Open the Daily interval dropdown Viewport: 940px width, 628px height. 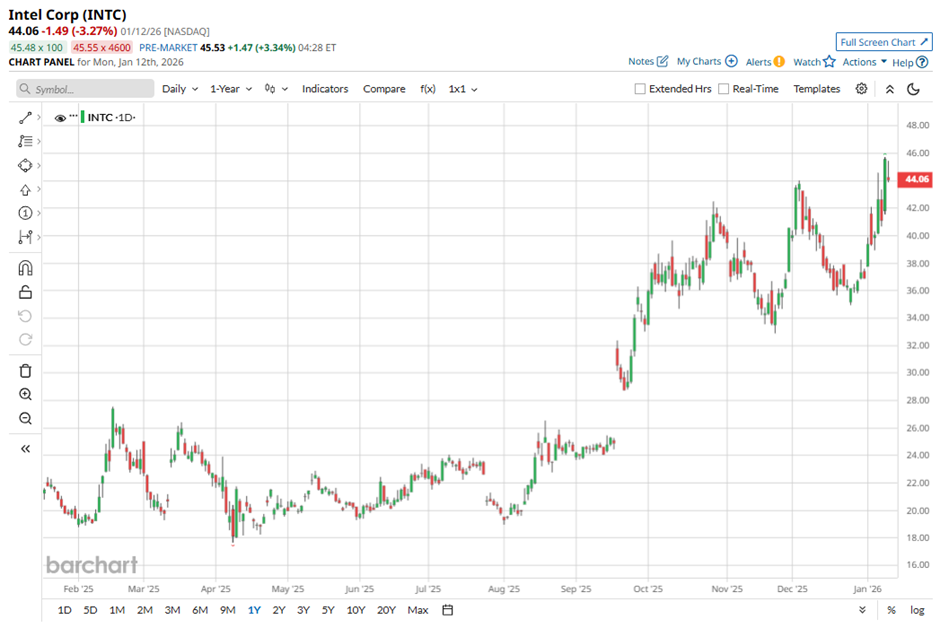180,89
